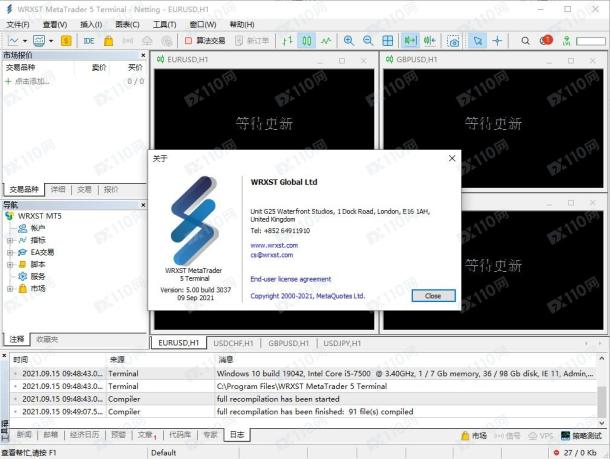Close the Market Watch (市场报价) panel

point(143,56)
